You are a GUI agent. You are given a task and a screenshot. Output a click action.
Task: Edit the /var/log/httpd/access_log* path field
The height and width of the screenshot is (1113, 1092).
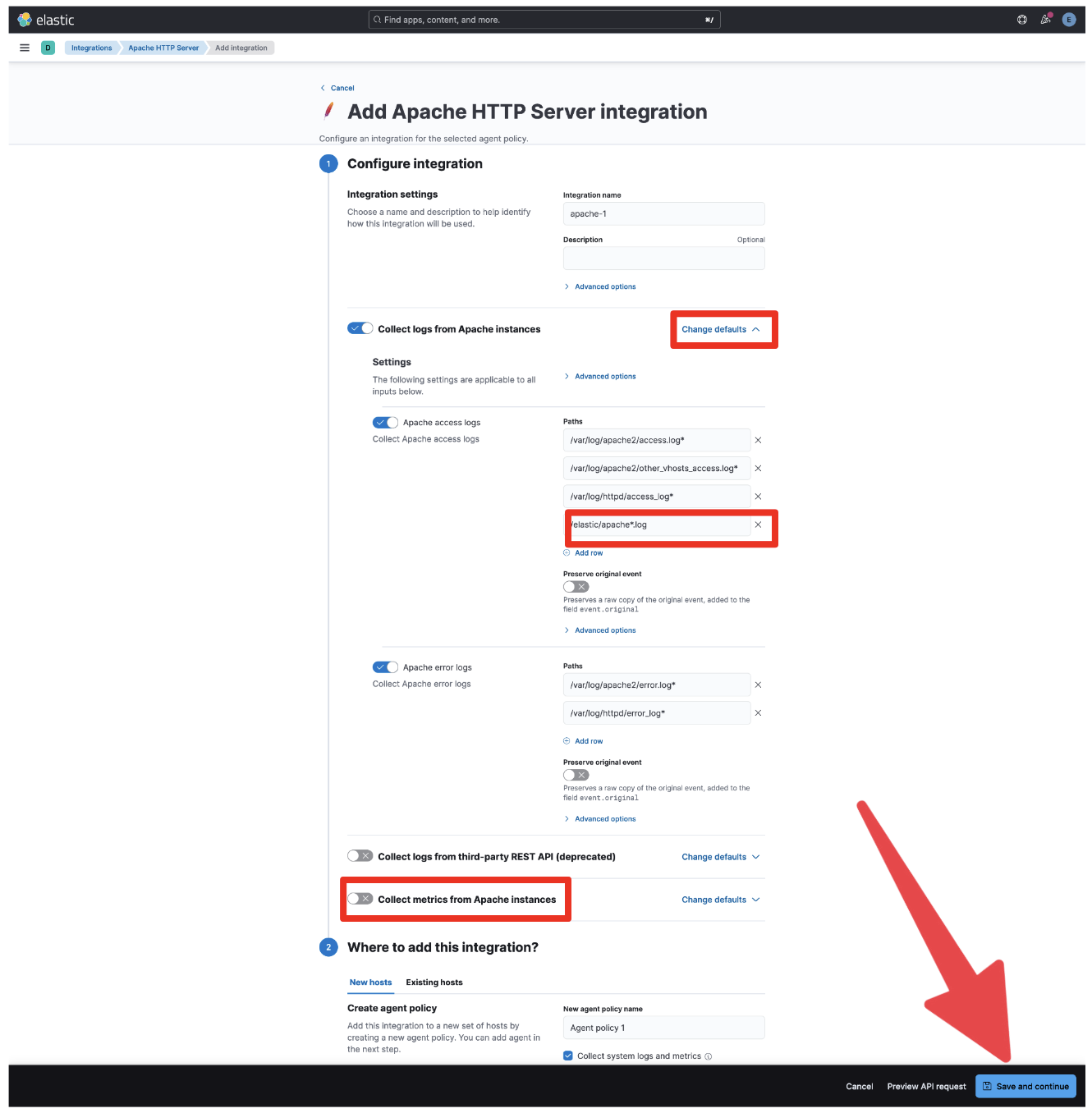(657, 497)
